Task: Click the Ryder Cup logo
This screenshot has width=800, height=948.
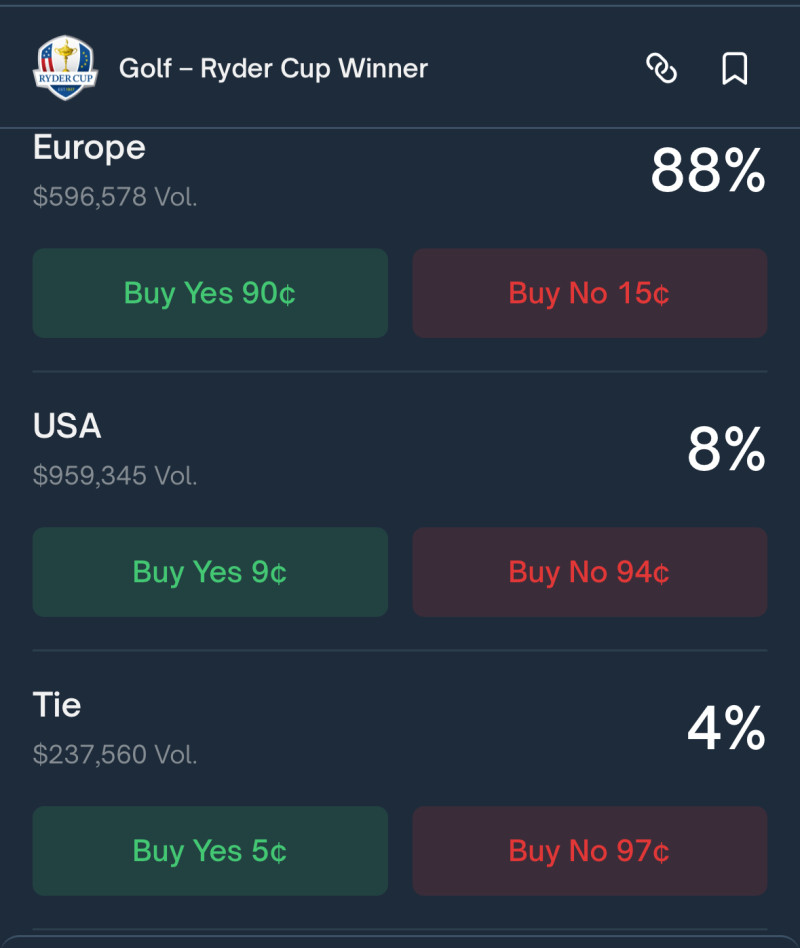Action: pyautogui.click(x=65, y=67)
